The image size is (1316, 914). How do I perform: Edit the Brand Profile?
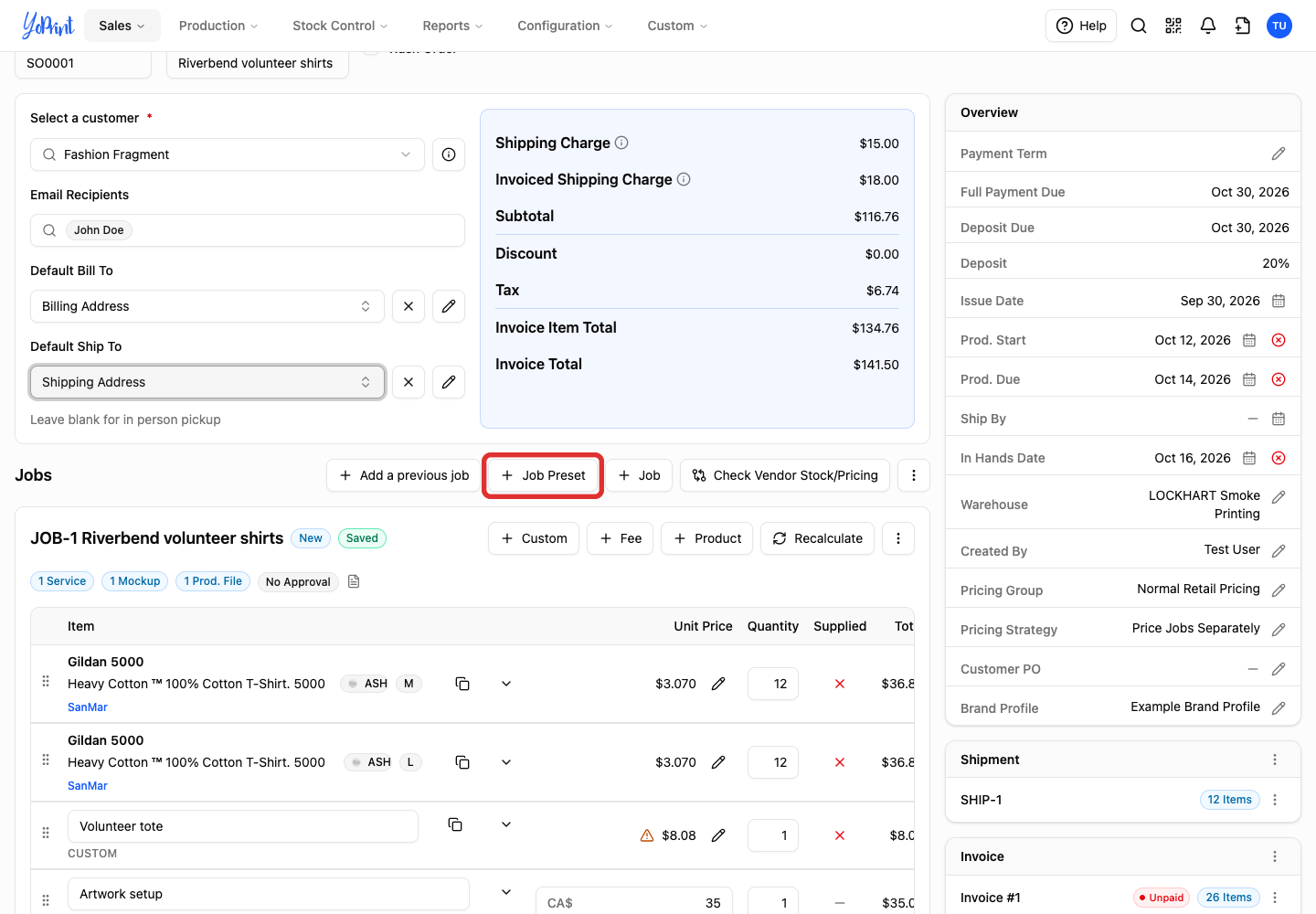(1279, 708)
